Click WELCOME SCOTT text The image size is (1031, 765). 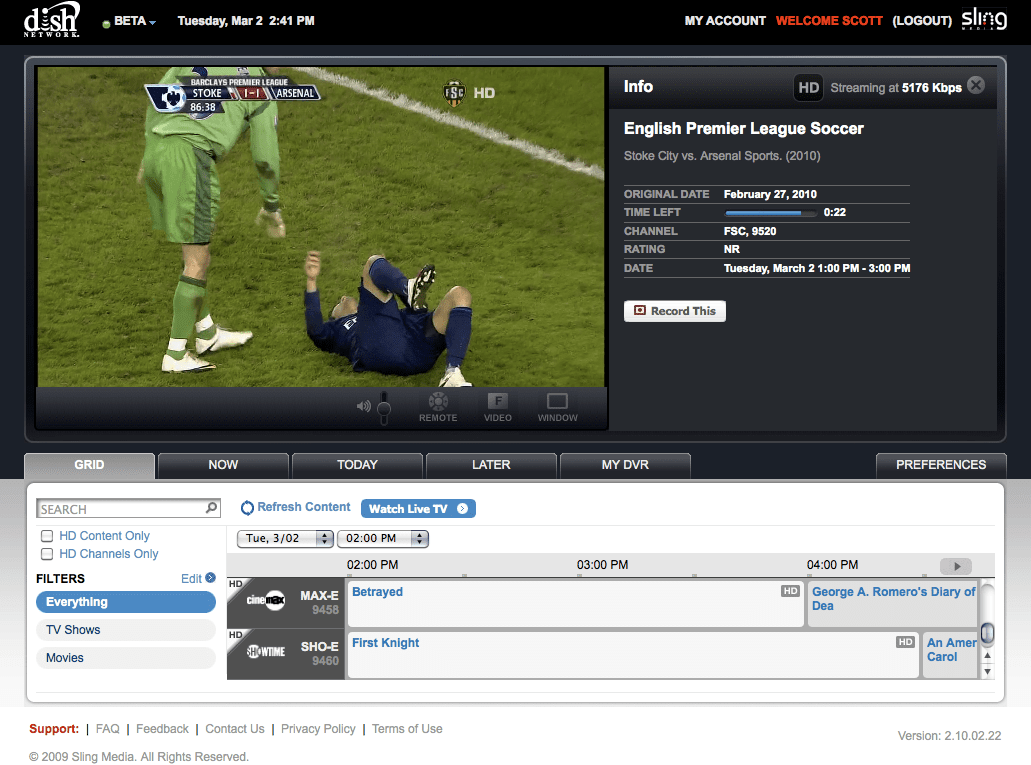click(829, 21)
